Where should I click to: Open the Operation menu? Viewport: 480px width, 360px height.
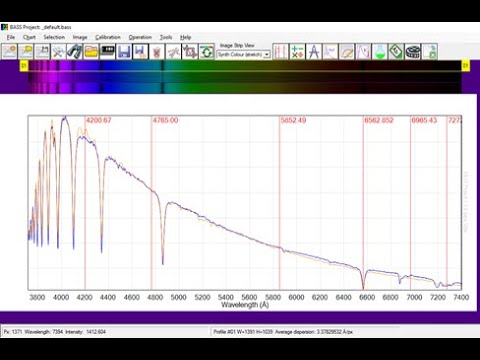click(x=140, y=37)
